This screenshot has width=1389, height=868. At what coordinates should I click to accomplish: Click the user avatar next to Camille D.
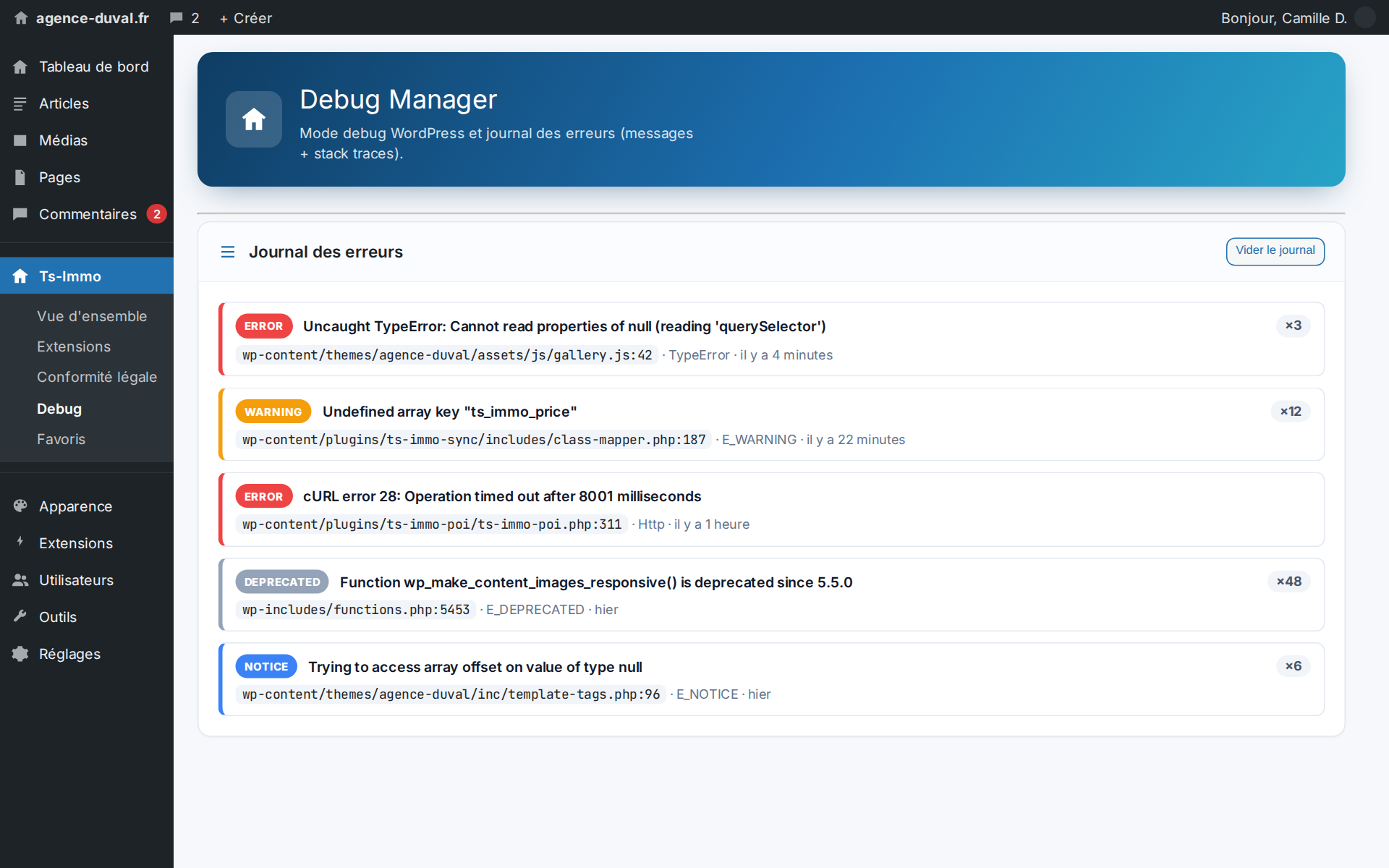point(1364,17)
